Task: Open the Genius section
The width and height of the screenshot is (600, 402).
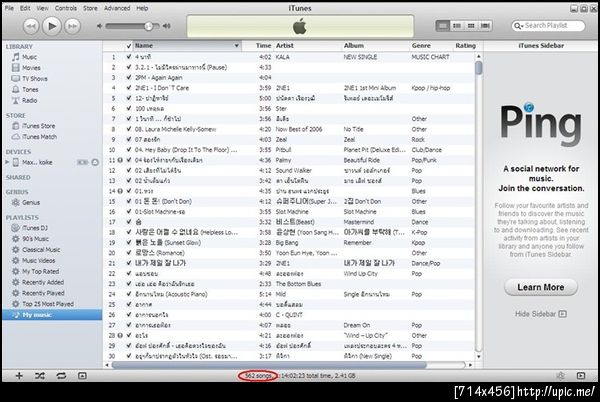Action: [x=31, y=202]
